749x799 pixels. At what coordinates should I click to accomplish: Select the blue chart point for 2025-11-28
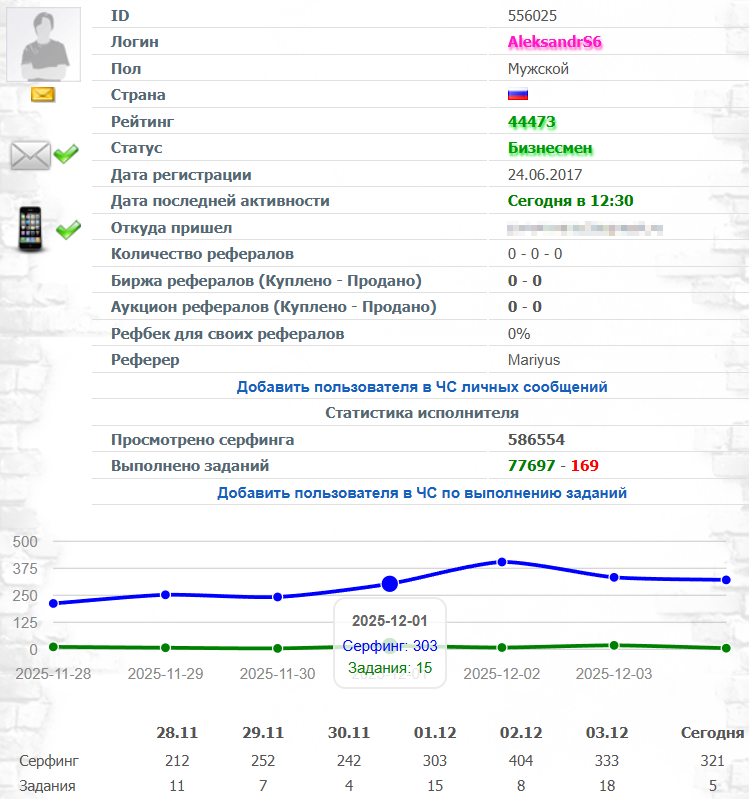coord(53,603)
